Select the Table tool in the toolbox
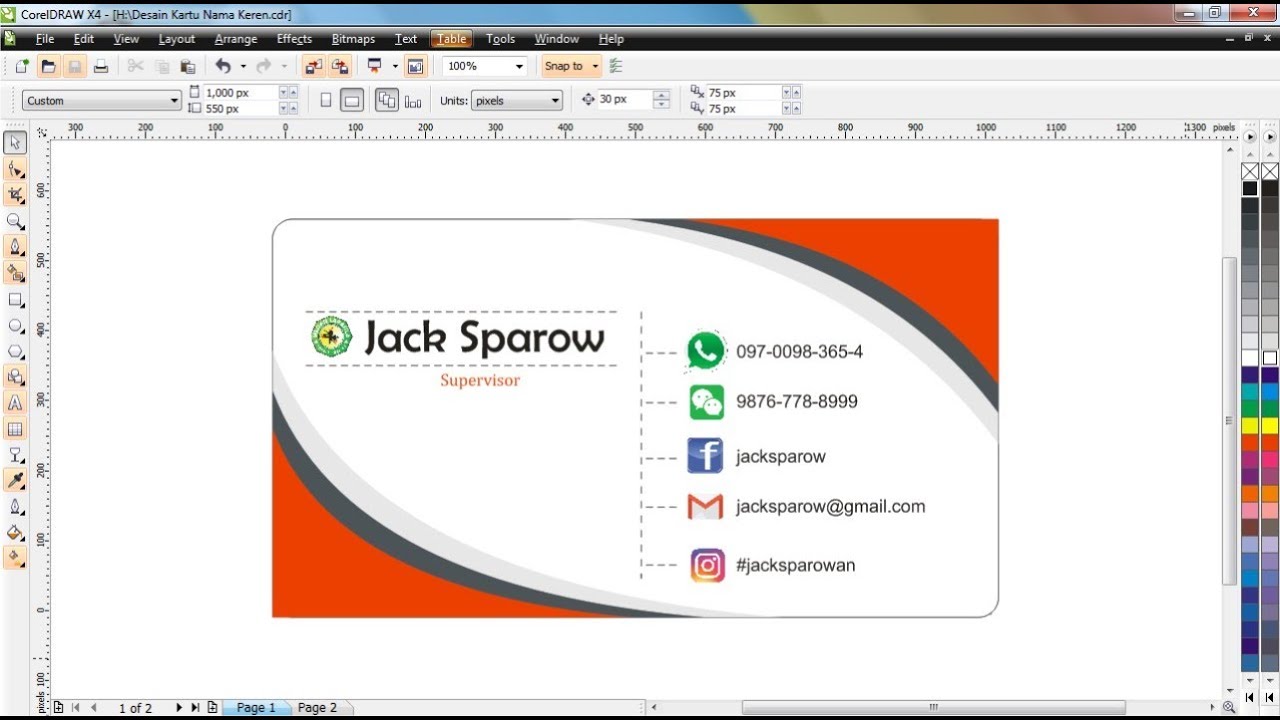Viewport: 1280px width, 720px height. click(15, 429)
